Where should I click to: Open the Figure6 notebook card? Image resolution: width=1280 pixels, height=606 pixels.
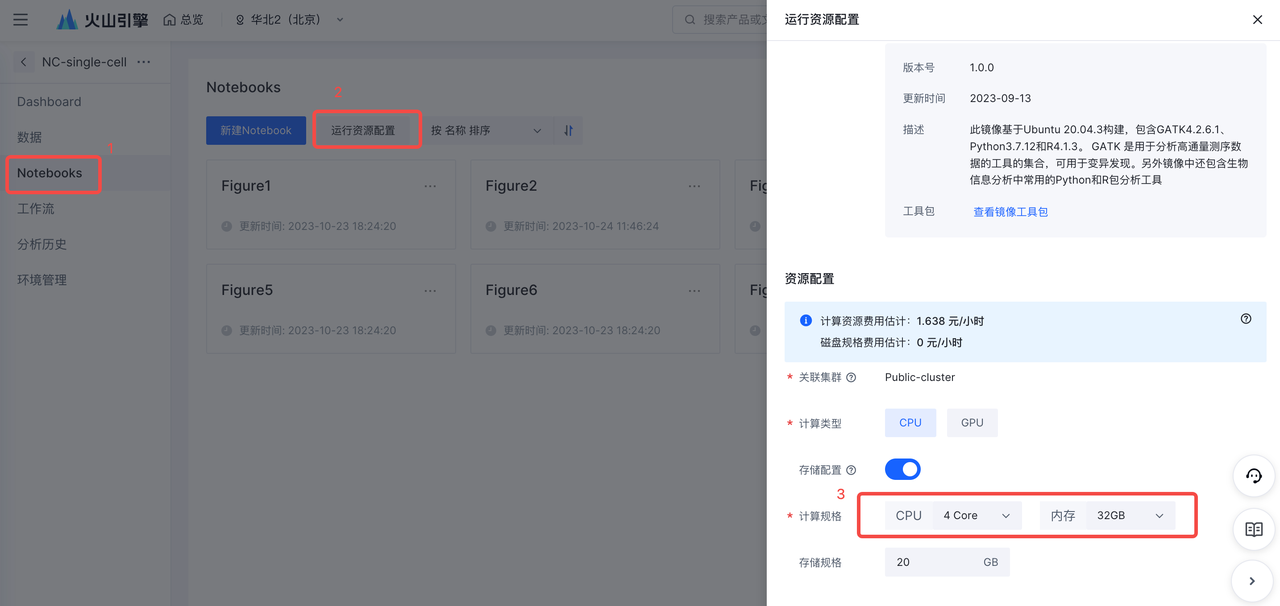(594, 308)
